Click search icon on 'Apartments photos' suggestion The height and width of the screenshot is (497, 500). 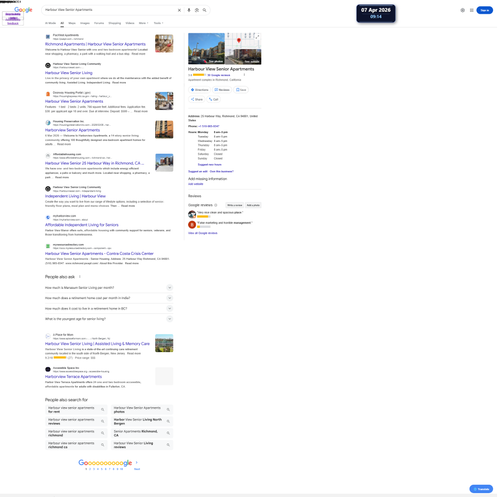[168, 410]
